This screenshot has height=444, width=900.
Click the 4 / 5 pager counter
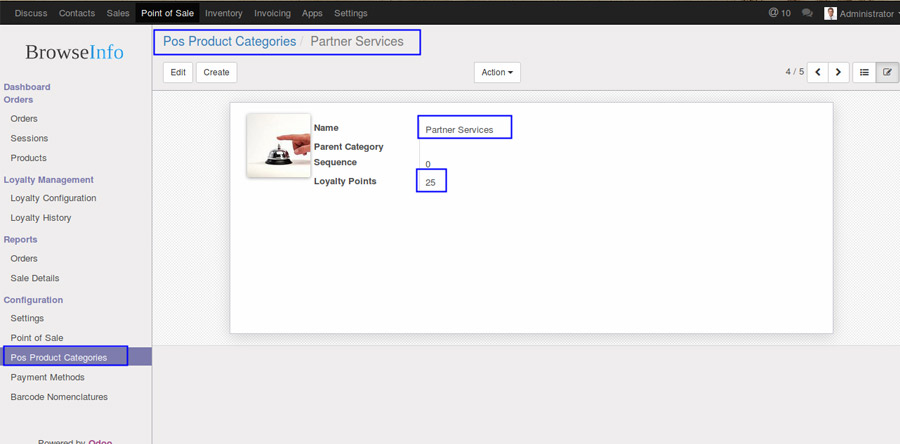[795, 72]
